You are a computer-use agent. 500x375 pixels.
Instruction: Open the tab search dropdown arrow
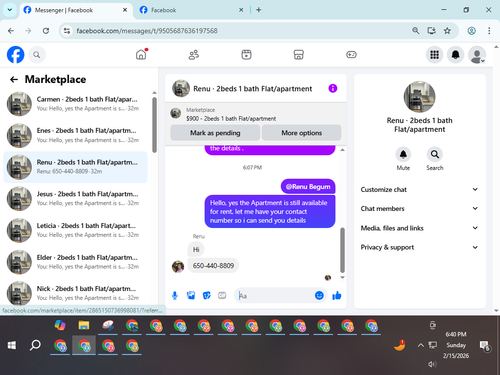coord(10,10)
